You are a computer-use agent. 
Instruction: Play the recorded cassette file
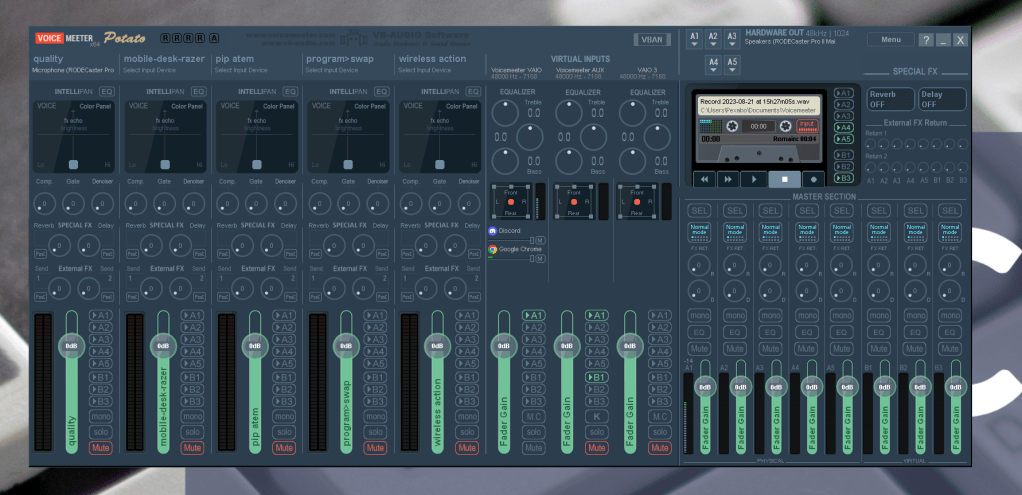754,179
